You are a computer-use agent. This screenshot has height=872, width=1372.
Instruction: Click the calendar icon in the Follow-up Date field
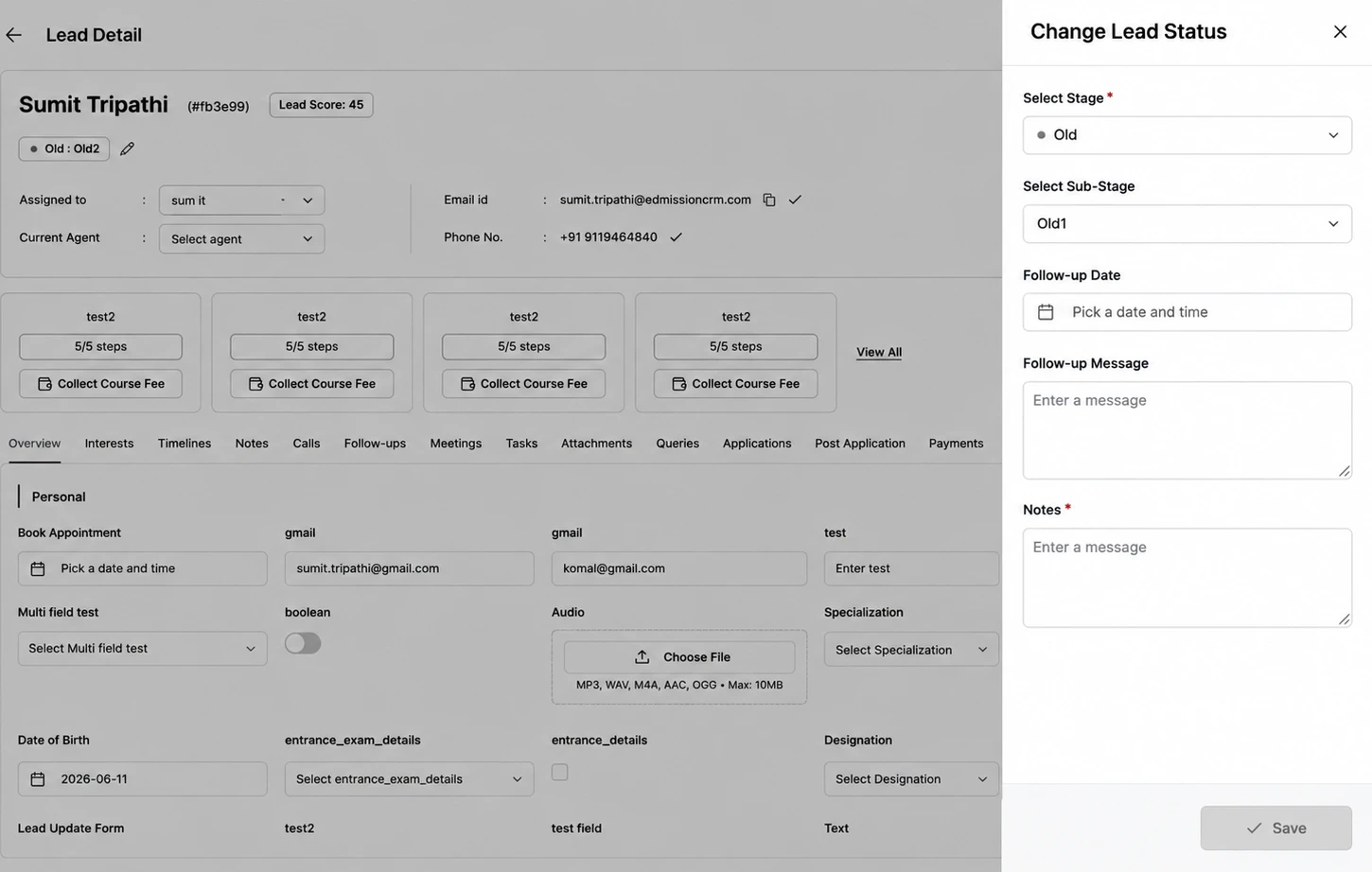1046,312
